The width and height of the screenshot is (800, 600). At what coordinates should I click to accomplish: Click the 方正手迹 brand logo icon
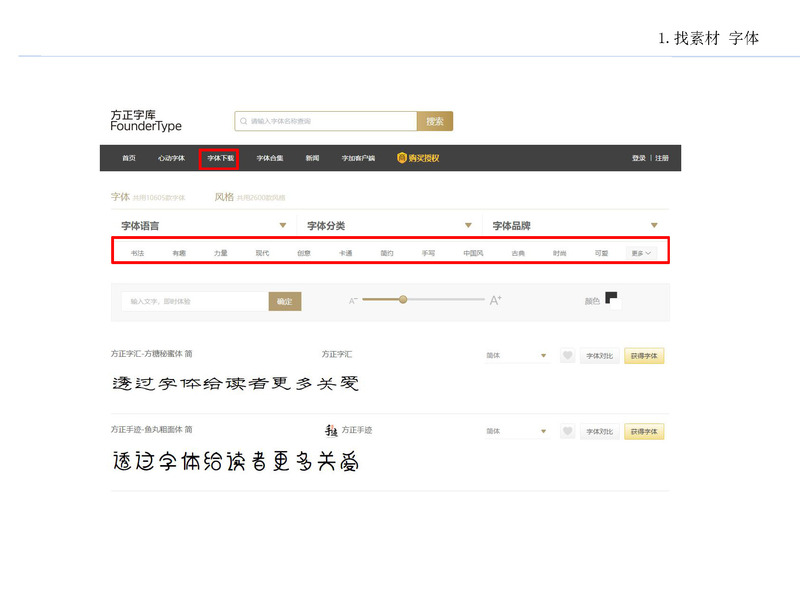331,431
